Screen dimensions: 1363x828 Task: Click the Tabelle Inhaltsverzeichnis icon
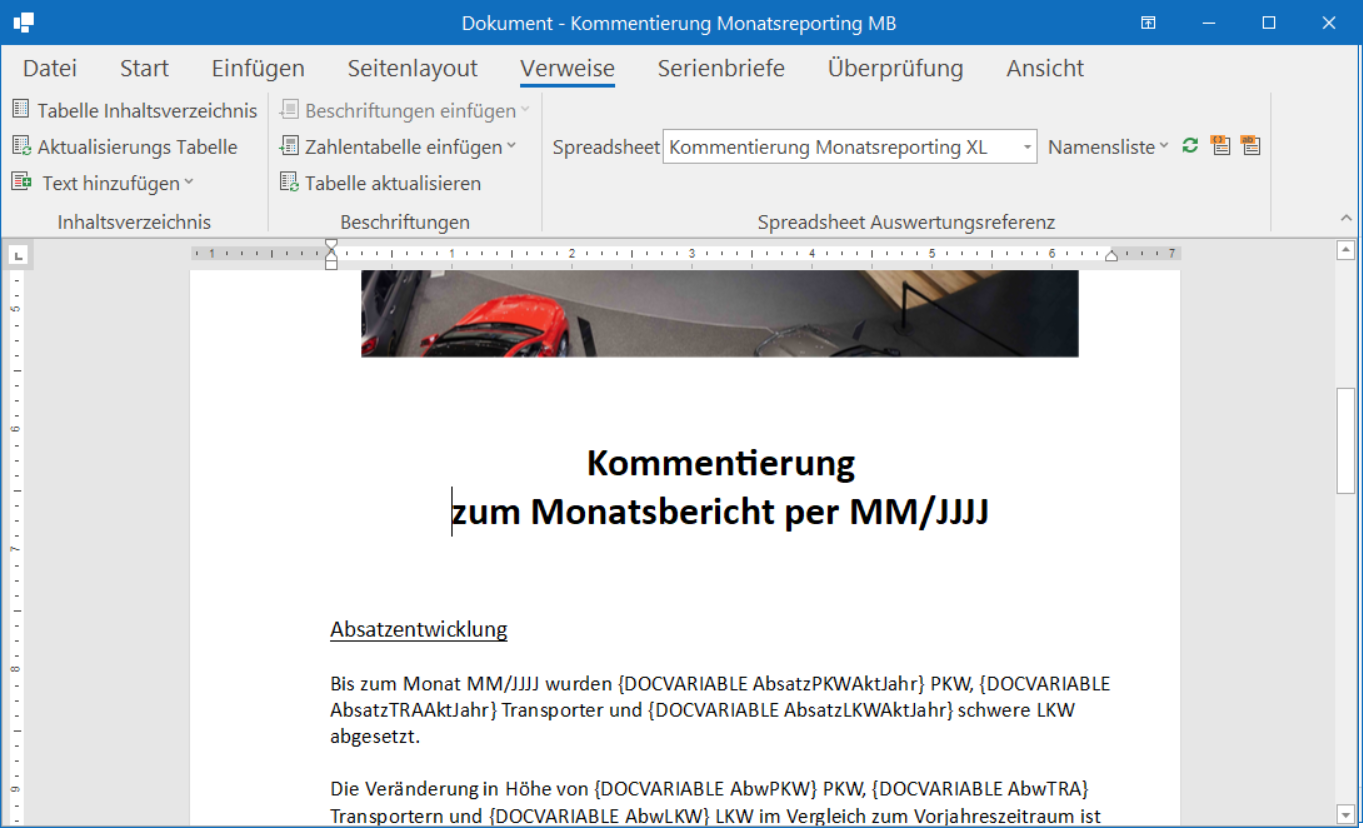click(21, 110)
